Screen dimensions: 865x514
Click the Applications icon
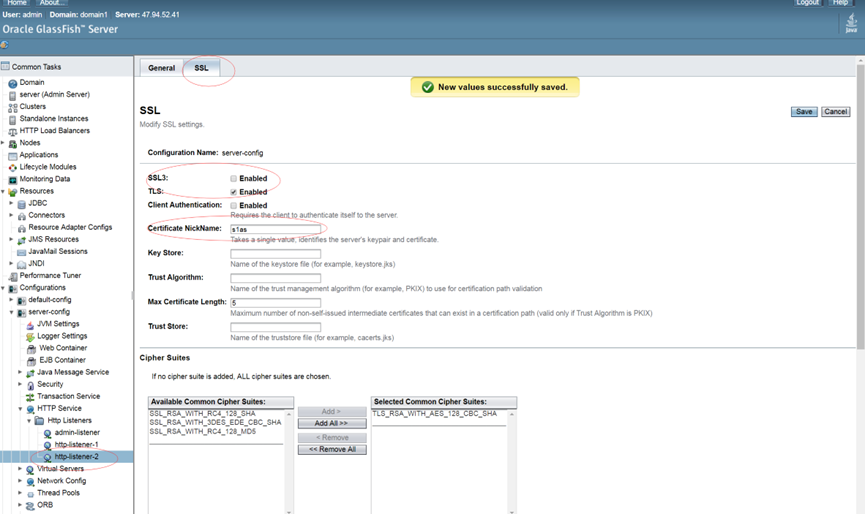13,156
